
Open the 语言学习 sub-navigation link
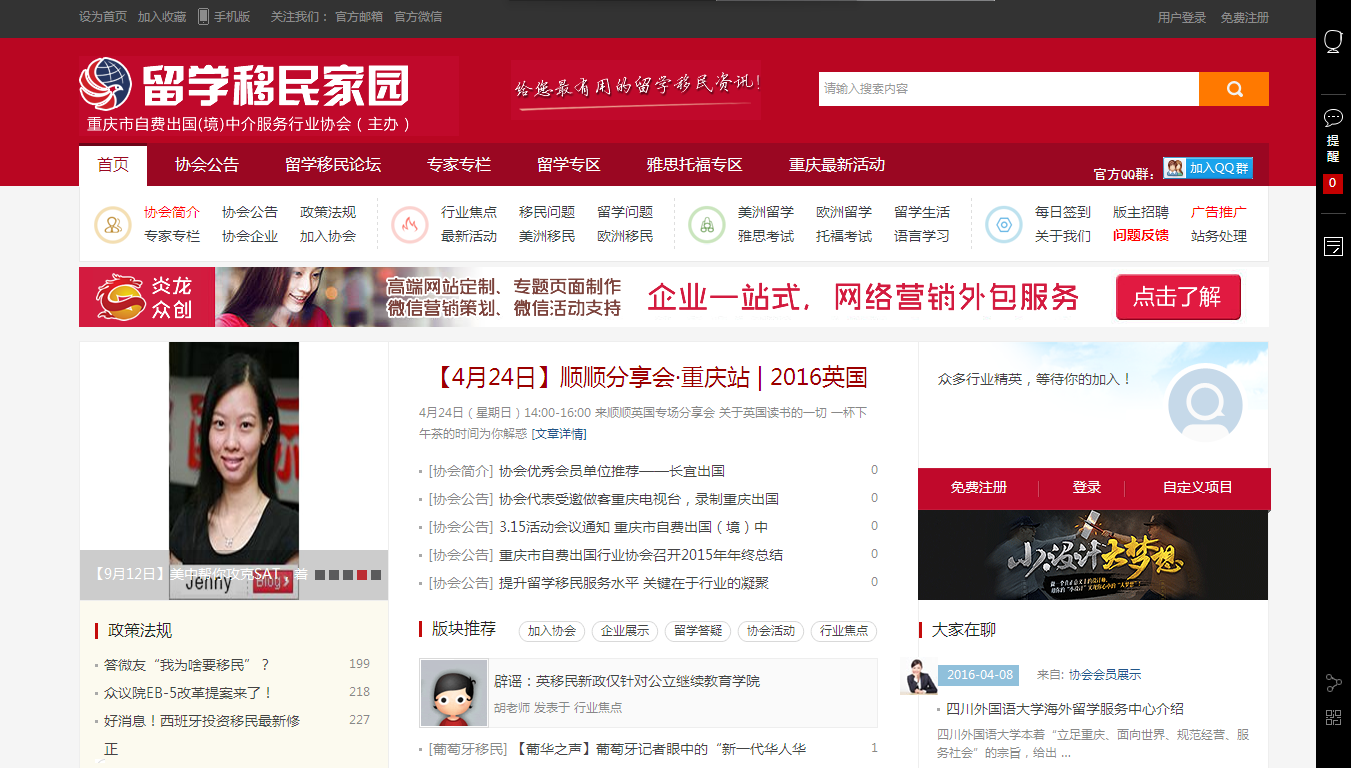pos(922,236)
